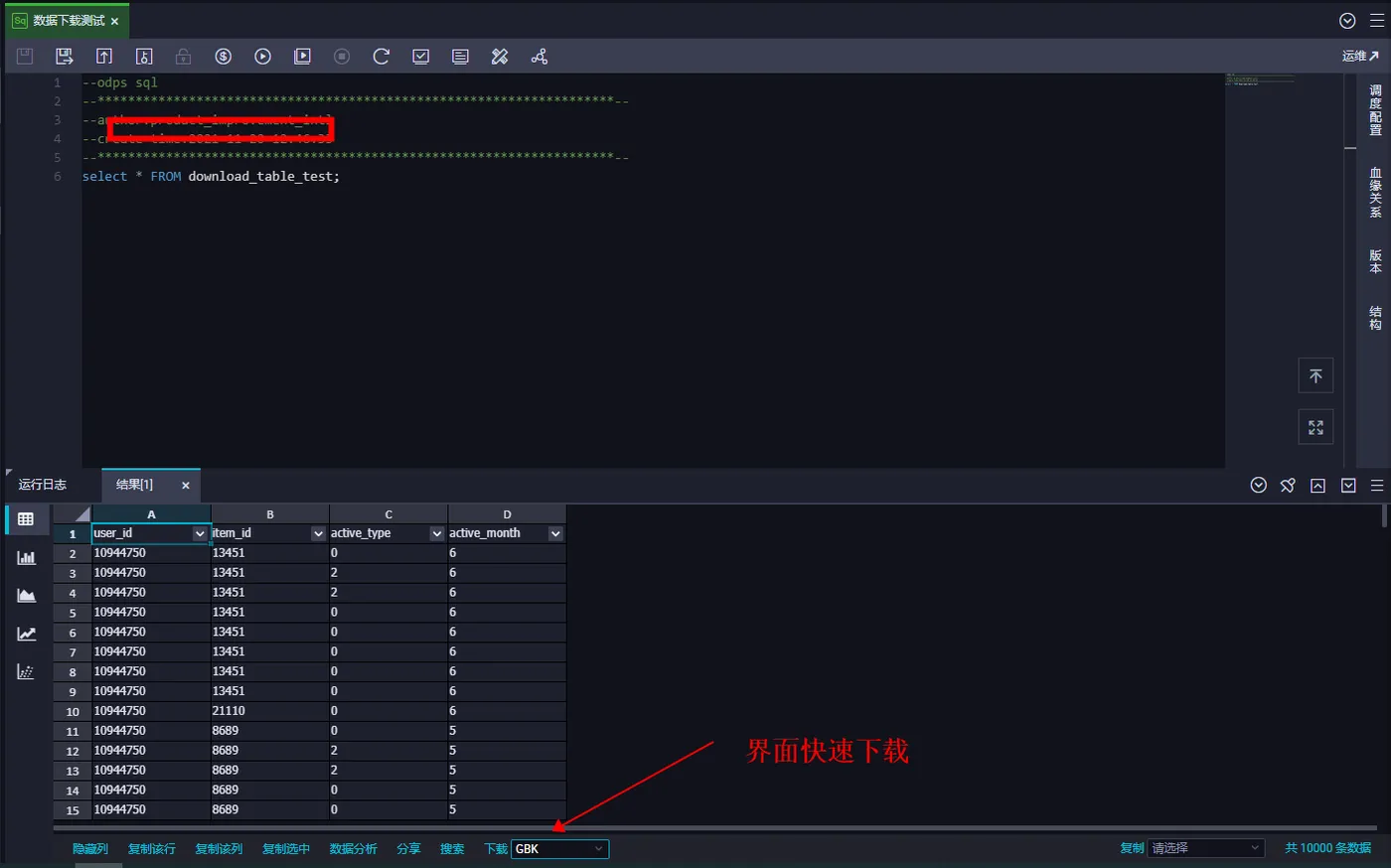
Task: Open the GBK encoding dropdown
Action: point(559,849)
